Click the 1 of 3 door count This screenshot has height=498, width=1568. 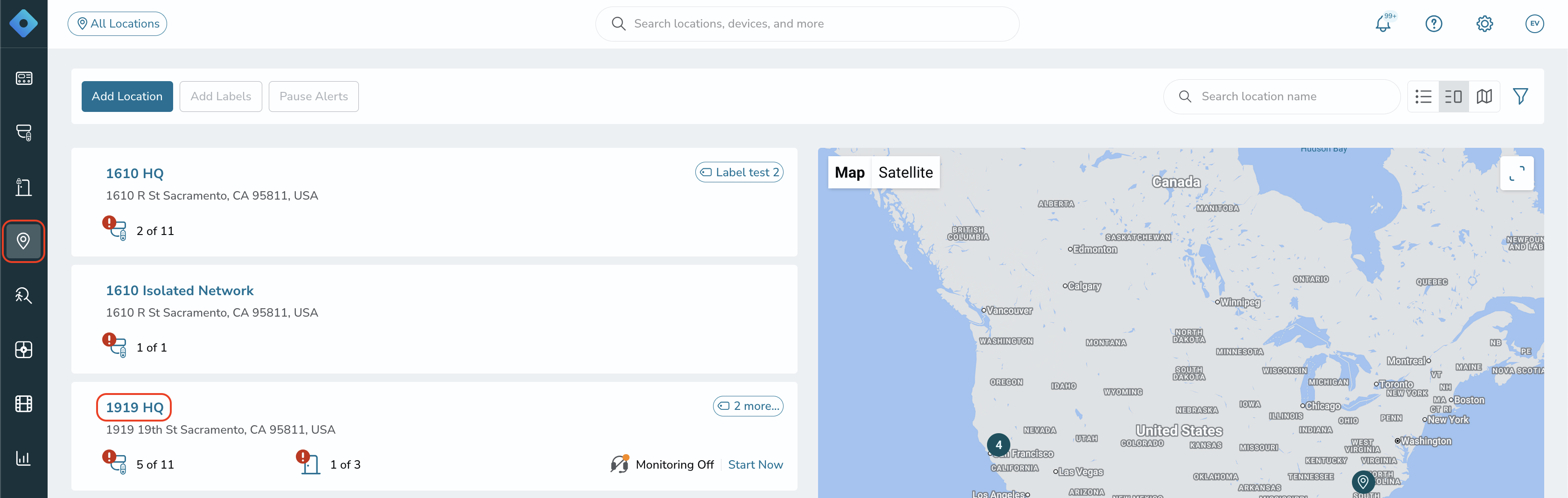345,464
